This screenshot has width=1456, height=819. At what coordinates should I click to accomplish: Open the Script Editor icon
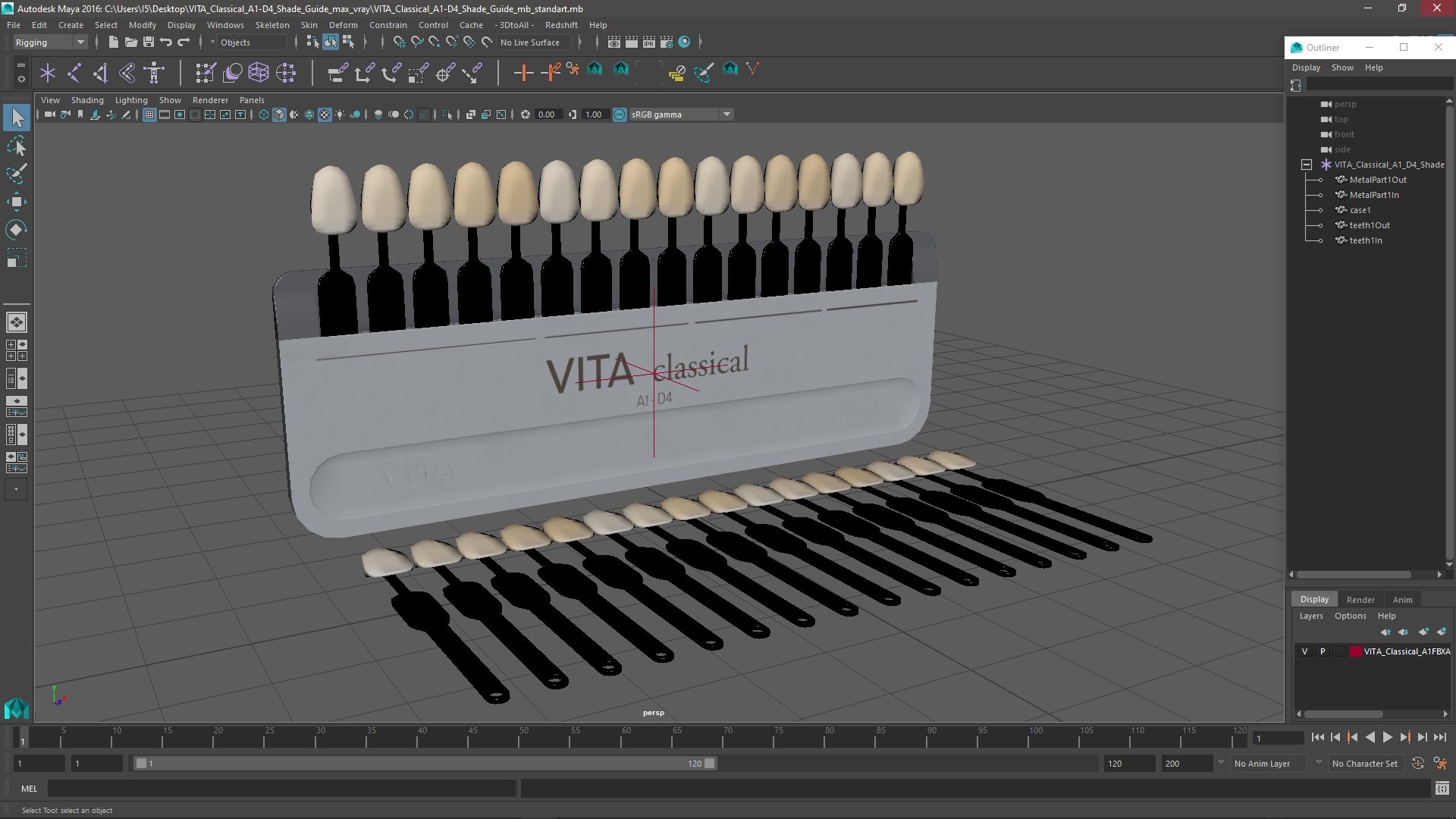[1442, 789]
